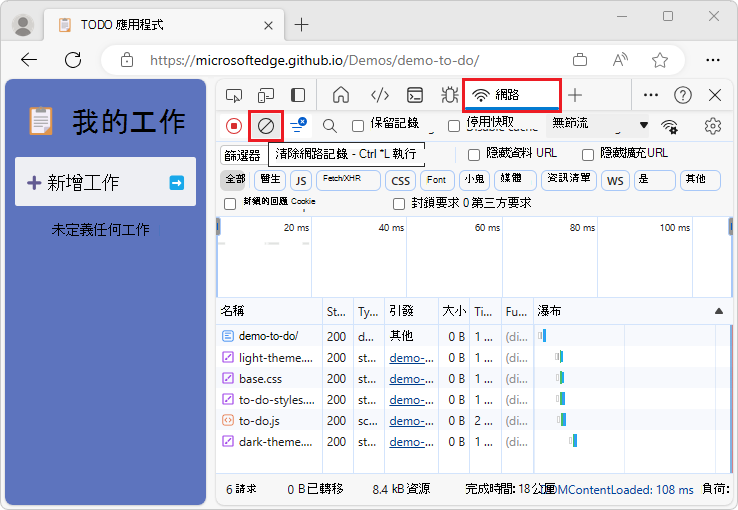Close DevTools with the X icon
738x510 pixels.
(x=714, y=96)
